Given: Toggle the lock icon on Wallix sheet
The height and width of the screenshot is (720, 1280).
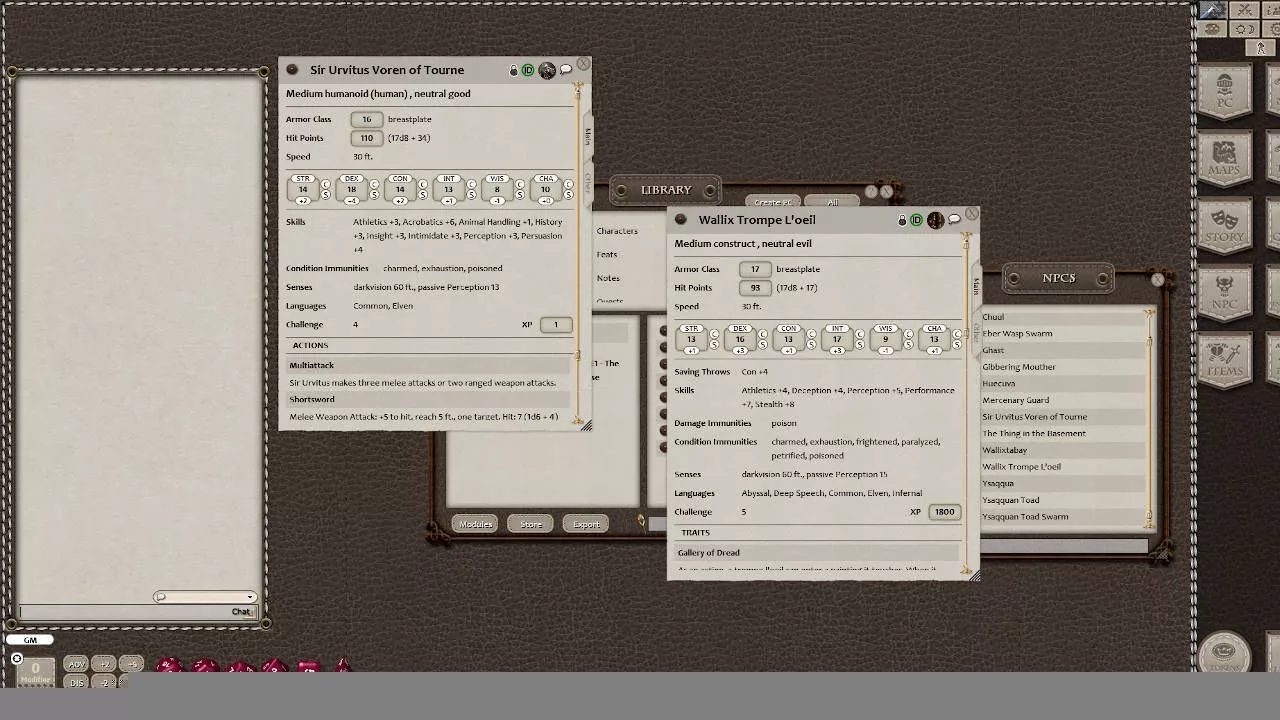Looking at the screenshot, I should tap(902, 220).
